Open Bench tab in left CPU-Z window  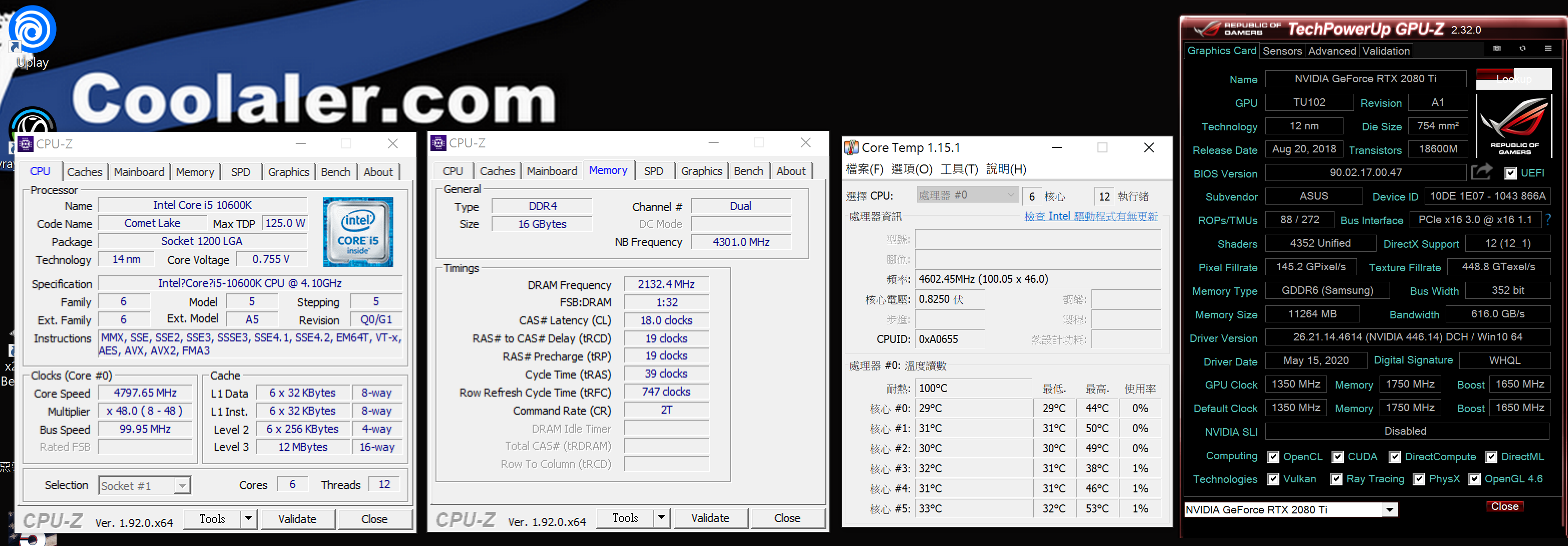click(335, 172)
